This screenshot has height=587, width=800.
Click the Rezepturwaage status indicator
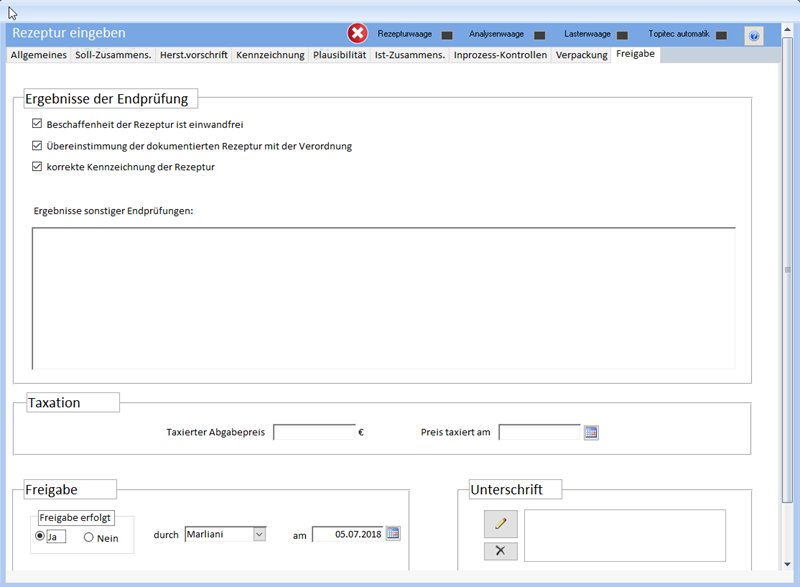pos(447,35)
